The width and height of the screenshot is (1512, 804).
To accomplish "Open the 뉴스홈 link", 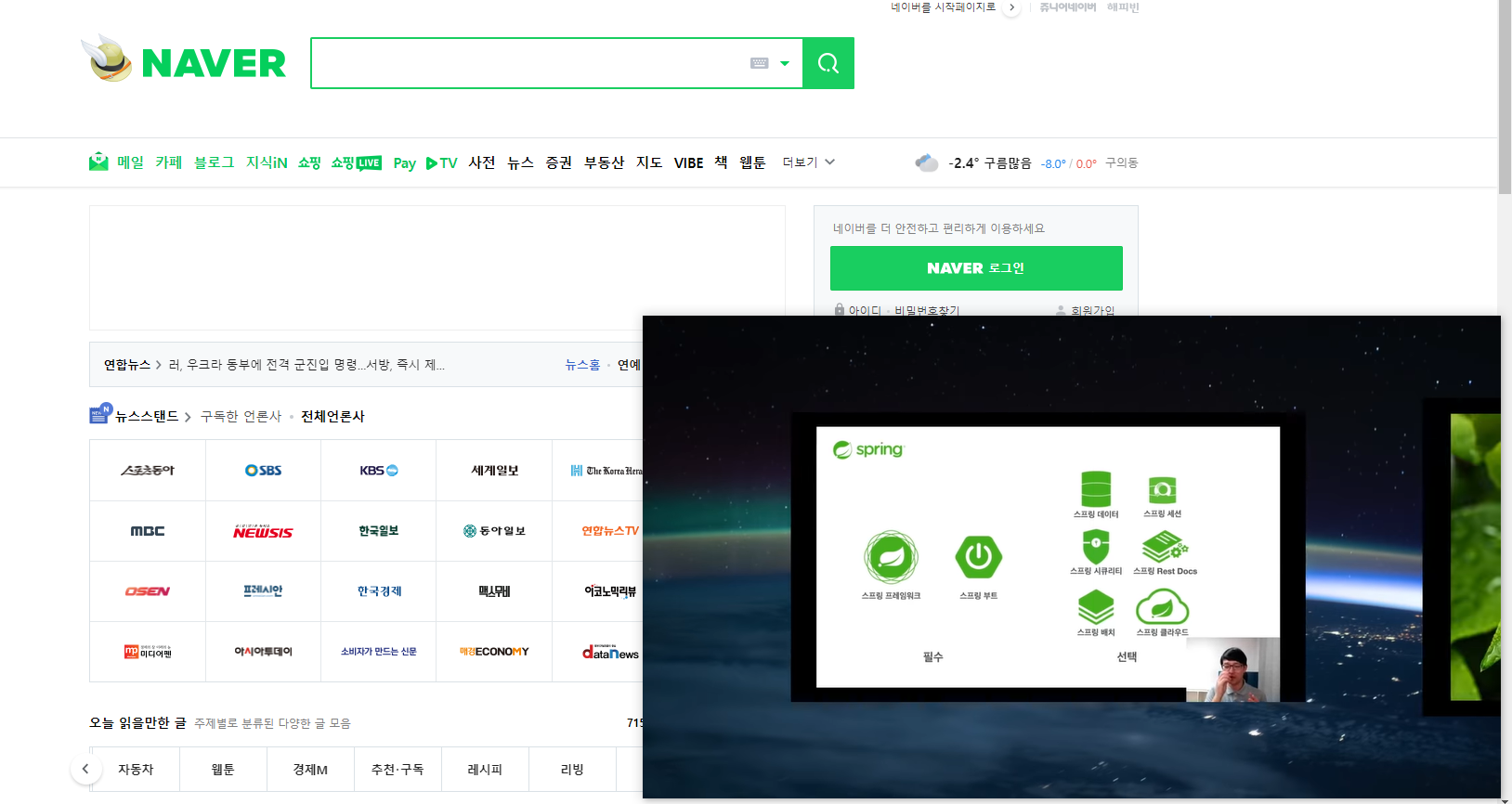I will coord(582,365).
